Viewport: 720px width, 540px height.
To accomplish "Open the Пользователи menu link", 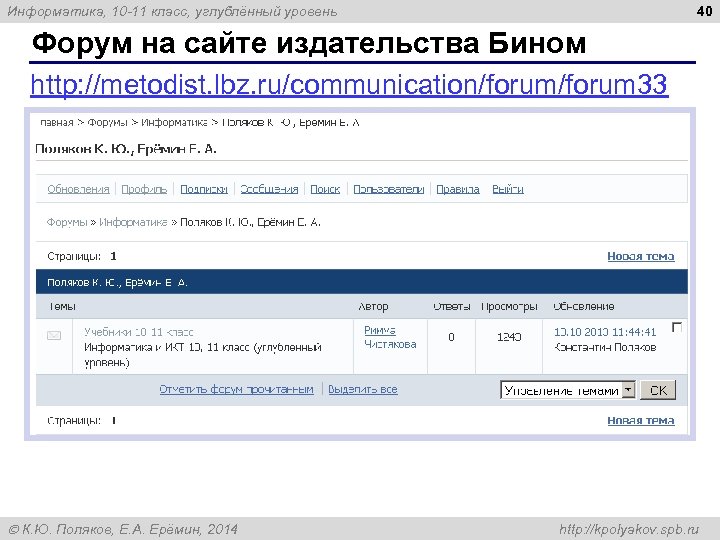I will (388, 189).
